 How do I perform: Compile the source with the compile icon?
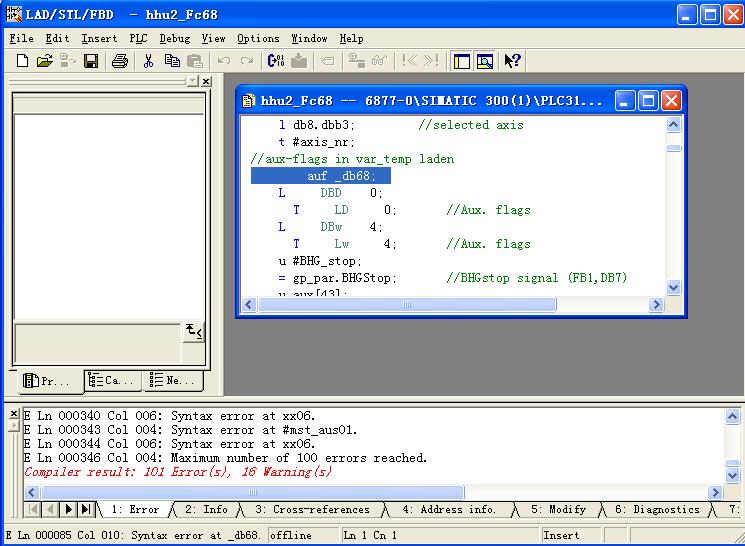[x=276, y=61]
